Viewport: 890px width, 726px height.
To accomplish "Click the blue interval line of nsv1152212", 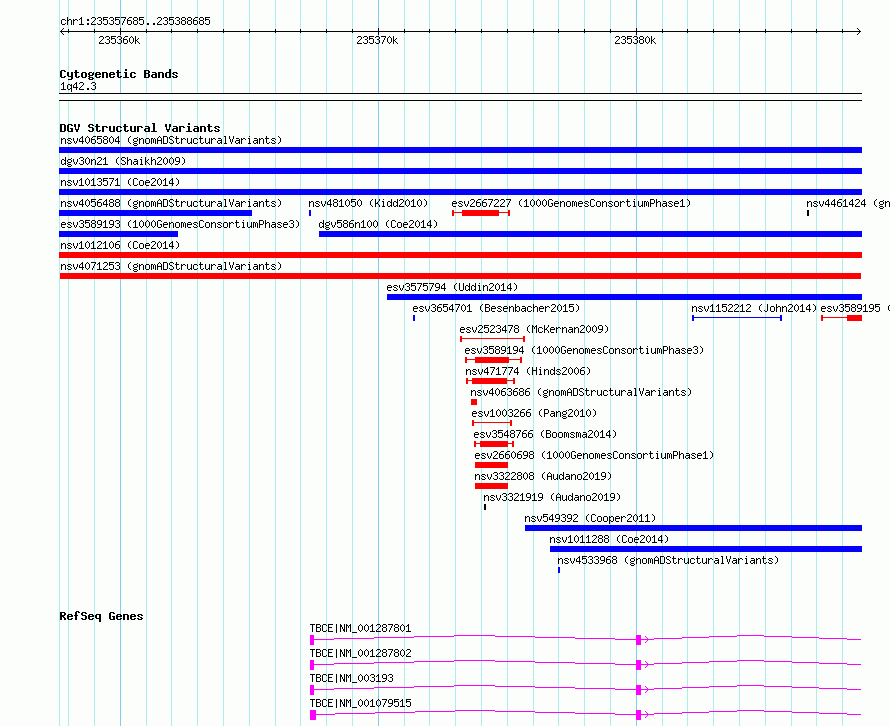I will tap(737, 318).
